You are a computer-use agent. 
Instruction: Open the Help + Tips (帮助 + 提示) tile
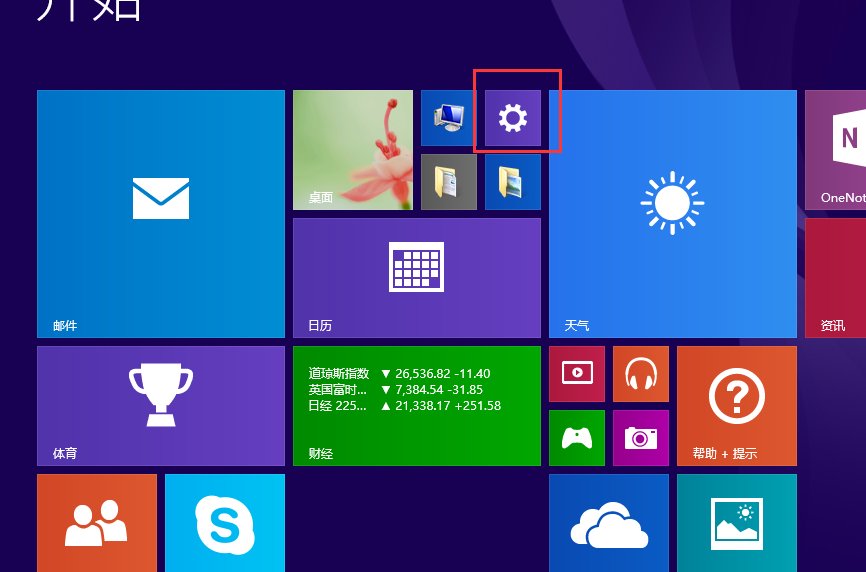coord(736,406)
